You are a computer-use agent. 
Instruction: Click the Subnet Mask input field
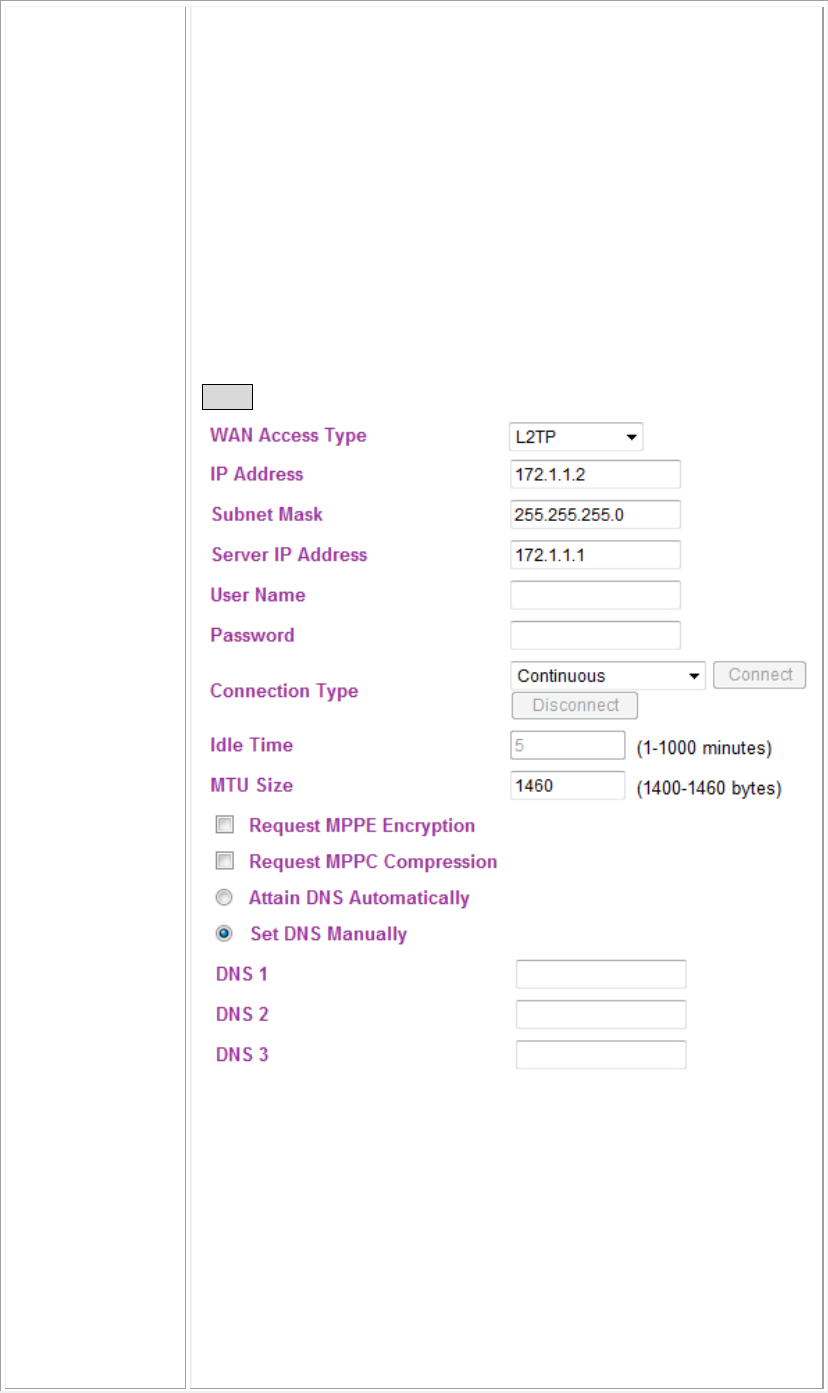coord(596,514)
